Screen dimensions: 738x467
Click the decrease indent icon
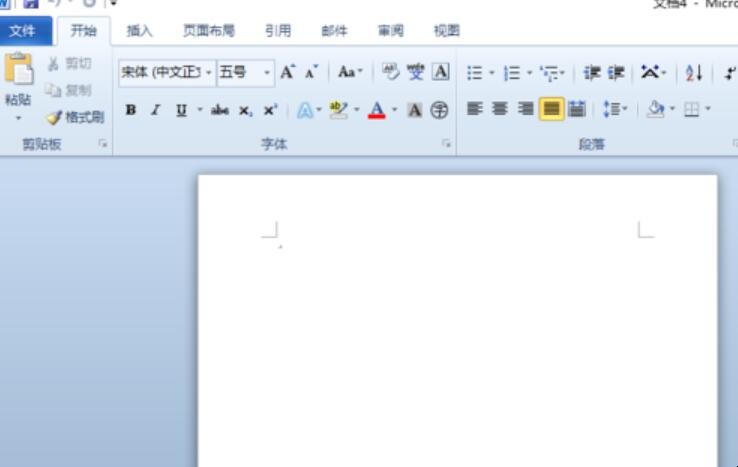point(591,73)
